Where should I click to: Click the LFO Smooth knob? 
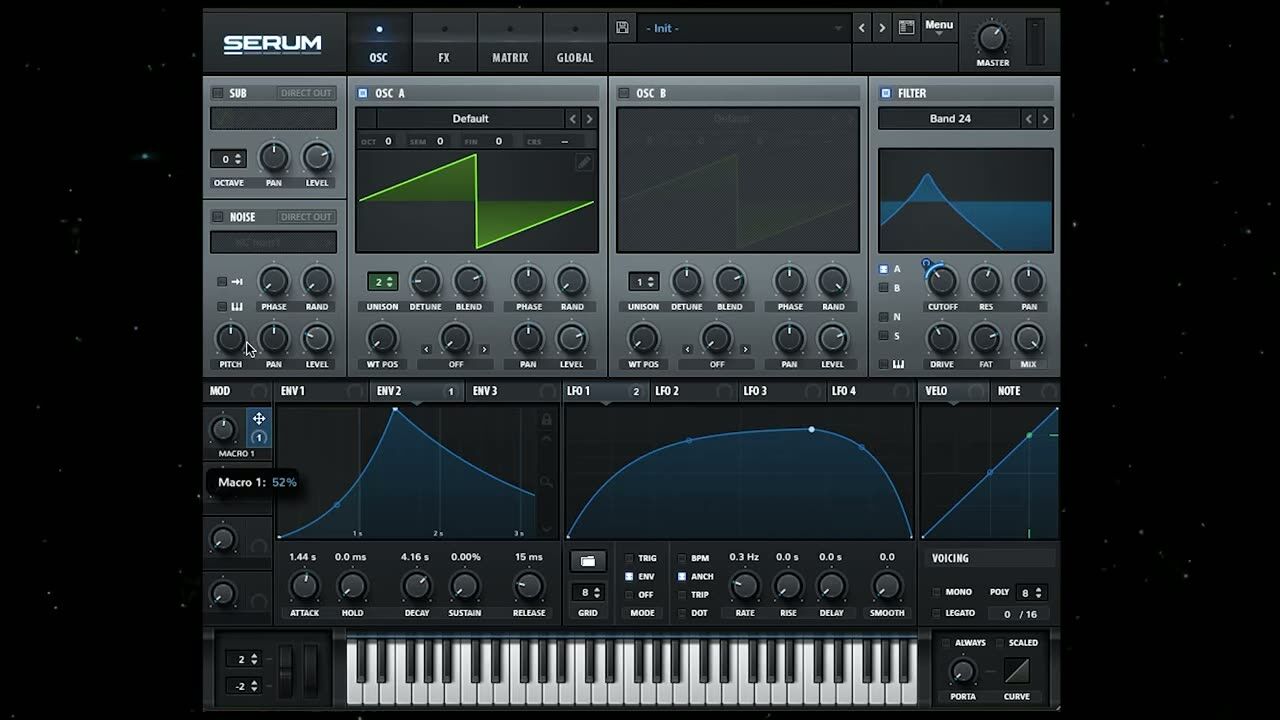[887, 587]
